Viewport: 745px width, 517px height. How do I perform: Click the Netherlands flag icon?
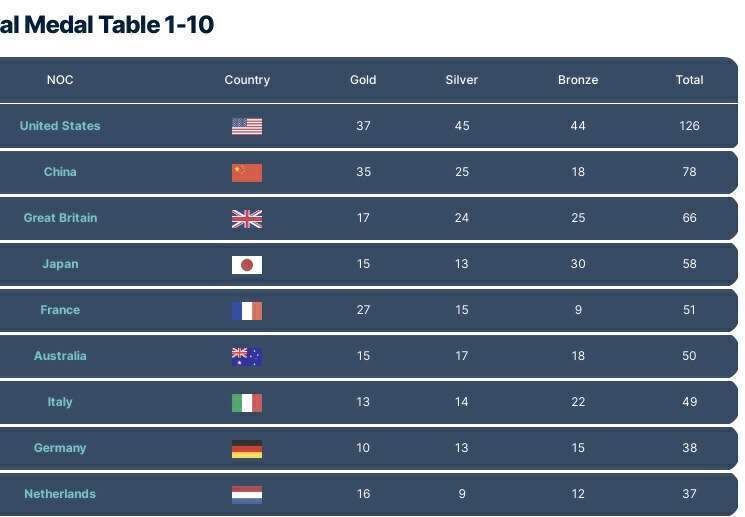[x=247, y=495]
